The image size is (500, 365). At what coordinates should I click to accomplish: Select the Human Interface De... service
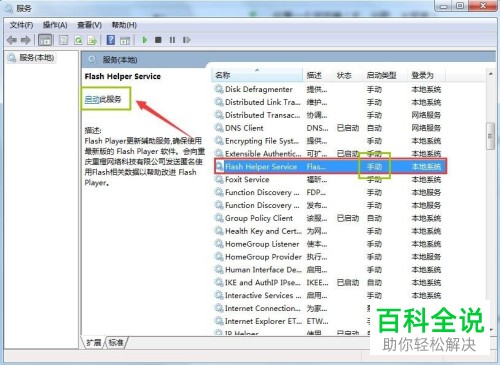pyautogui.click(x=262, y=270)
